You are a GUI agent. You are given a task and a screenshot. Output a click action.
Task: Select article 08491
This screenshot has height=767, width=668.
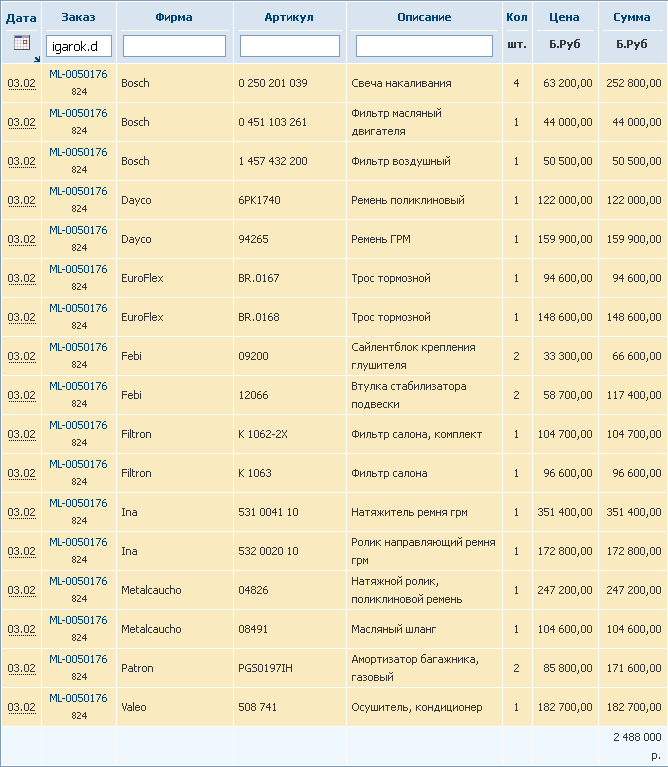coord(253,630)
